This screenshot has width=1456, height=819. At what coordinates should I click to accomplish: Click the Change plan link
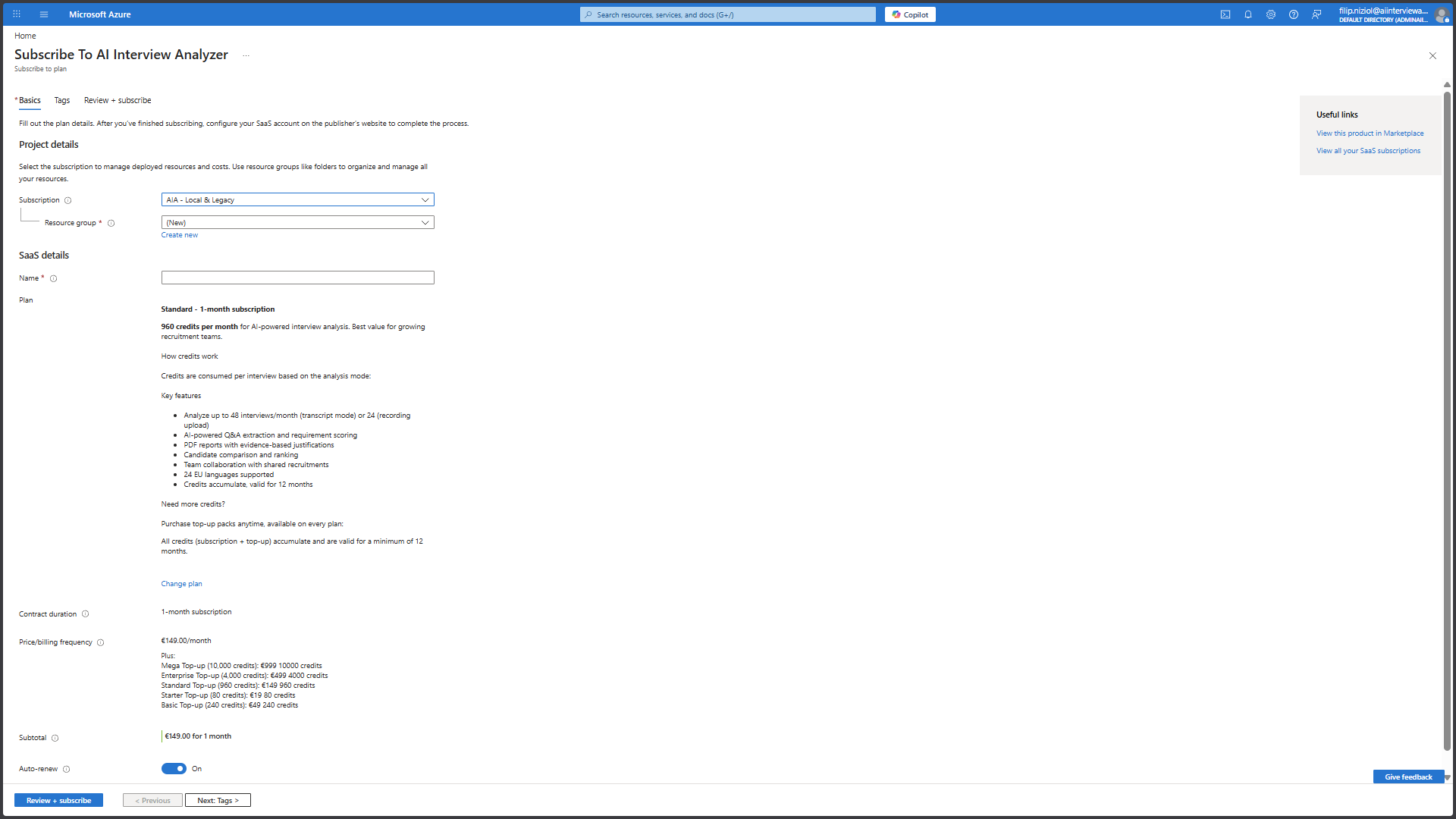pos(182,584)
